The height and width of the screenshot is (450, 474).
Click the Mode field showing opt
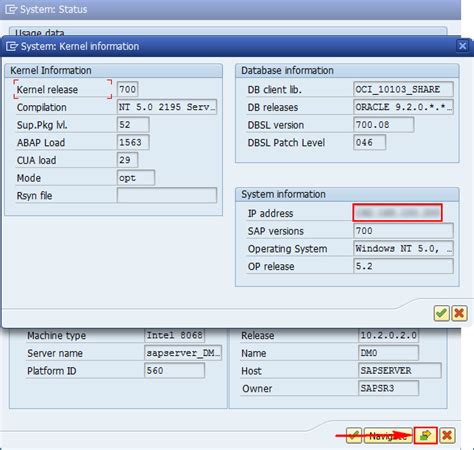(x=136, y=178)
